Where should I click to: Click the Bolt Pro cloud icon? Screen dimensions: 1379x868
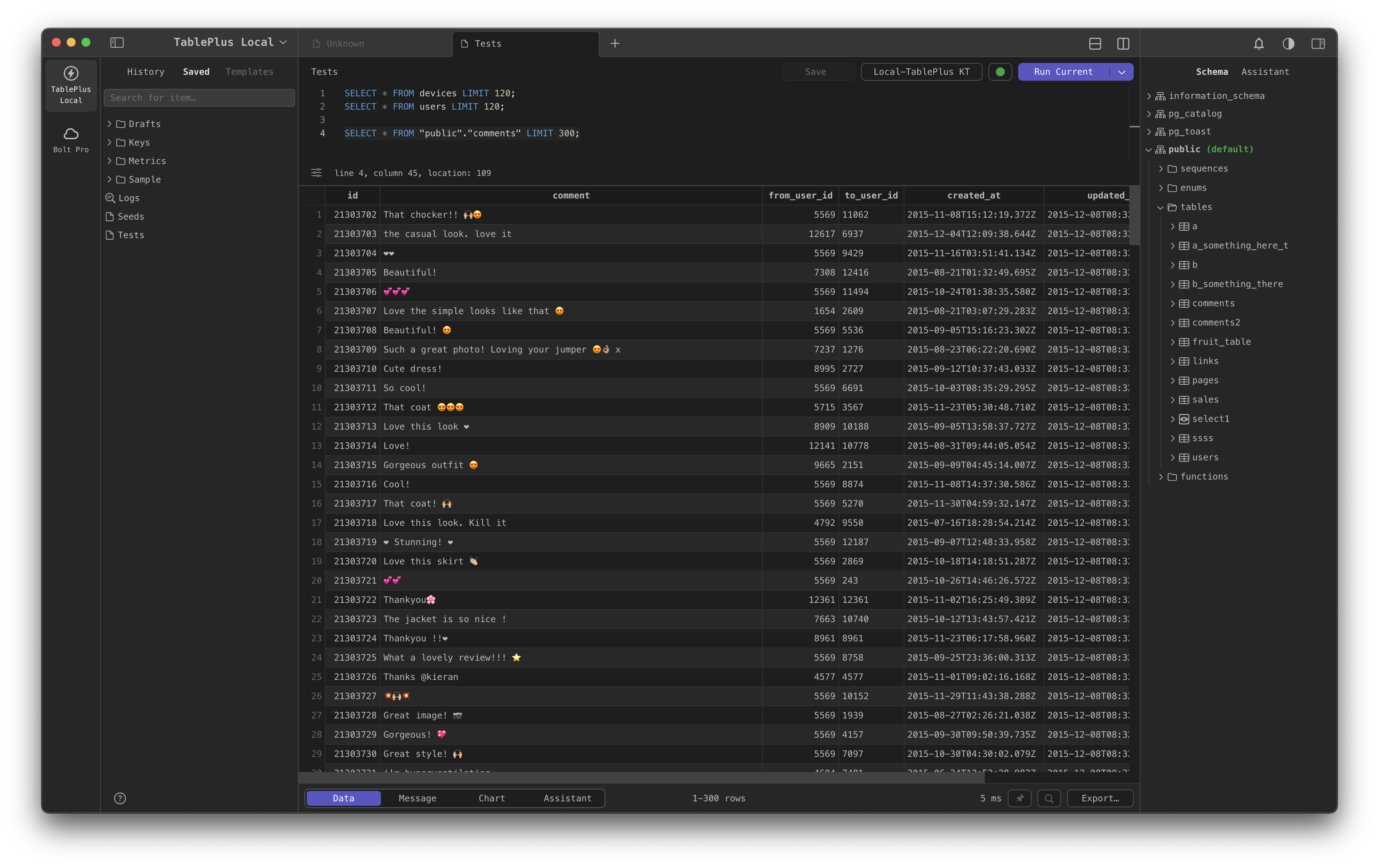[71, 134]
